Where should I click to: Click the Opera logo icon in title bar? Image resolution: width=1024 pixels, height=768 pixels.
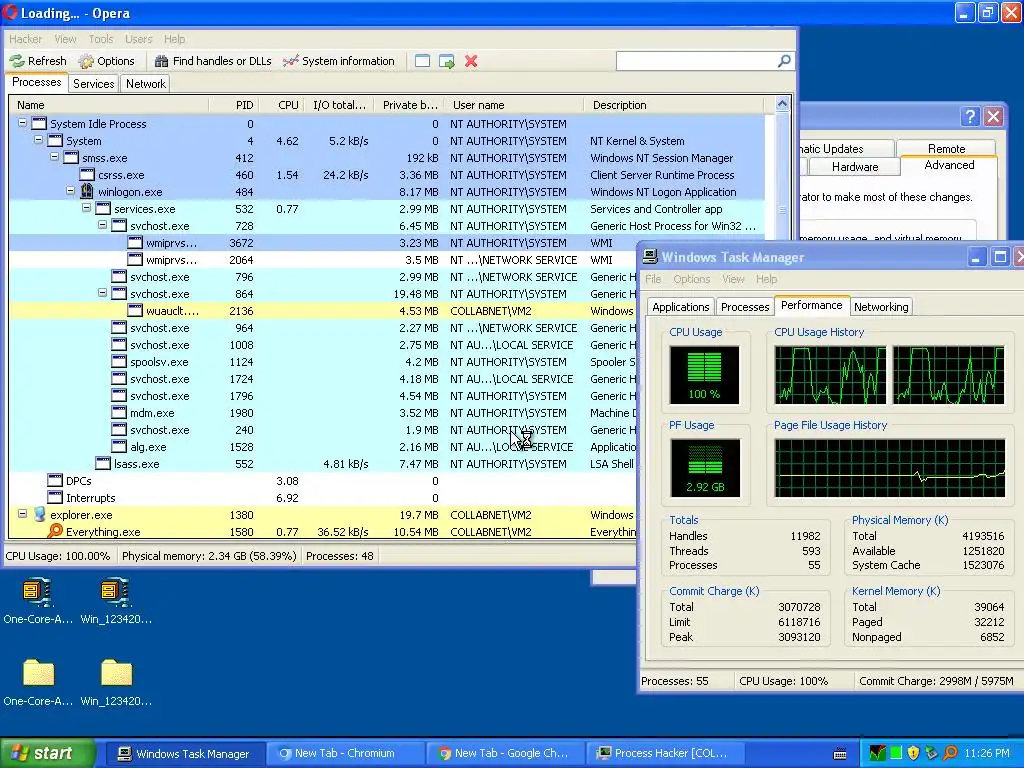10,12
